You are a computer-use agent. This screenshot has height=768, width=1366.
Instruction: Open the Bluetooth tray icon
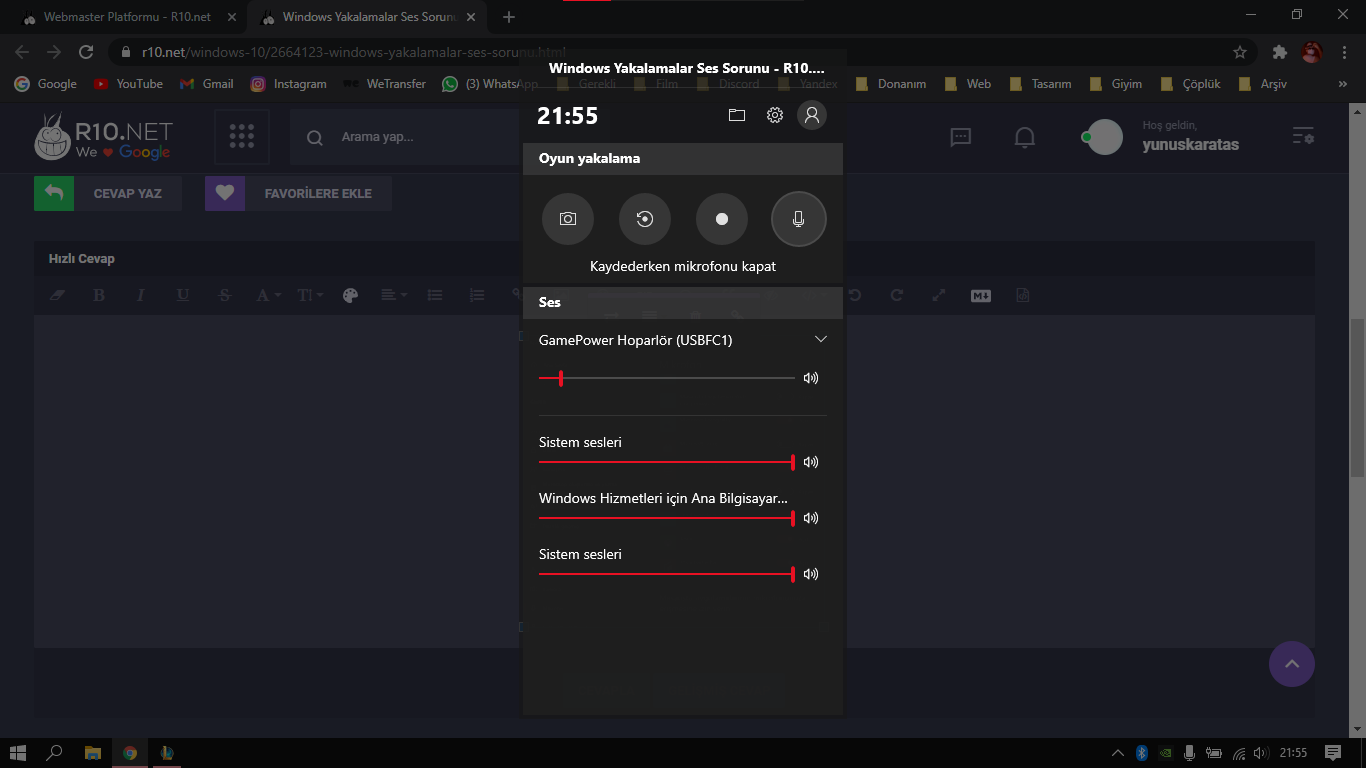click(x=1141, y=753)
